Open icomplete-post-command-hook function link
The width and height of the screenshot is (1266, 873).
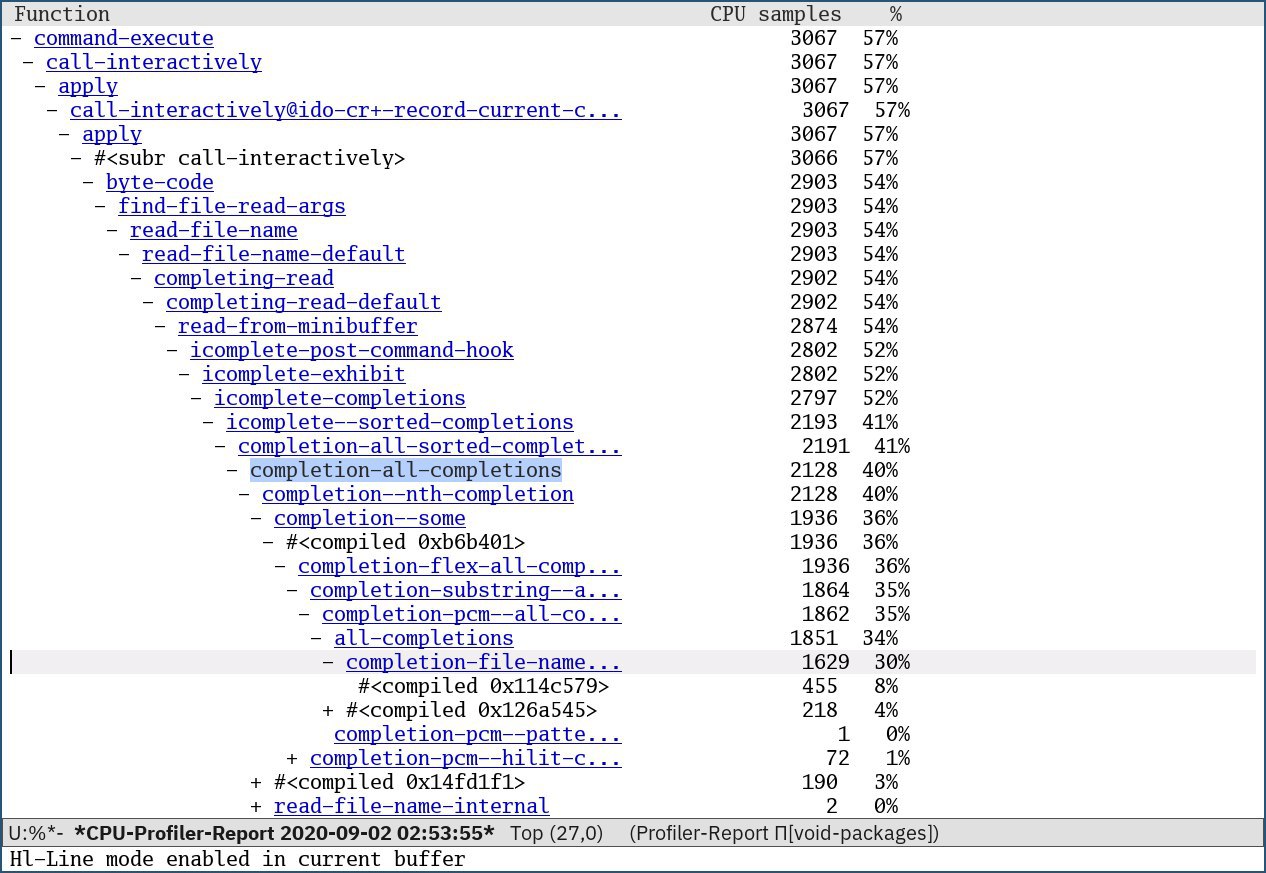(352, 350)
